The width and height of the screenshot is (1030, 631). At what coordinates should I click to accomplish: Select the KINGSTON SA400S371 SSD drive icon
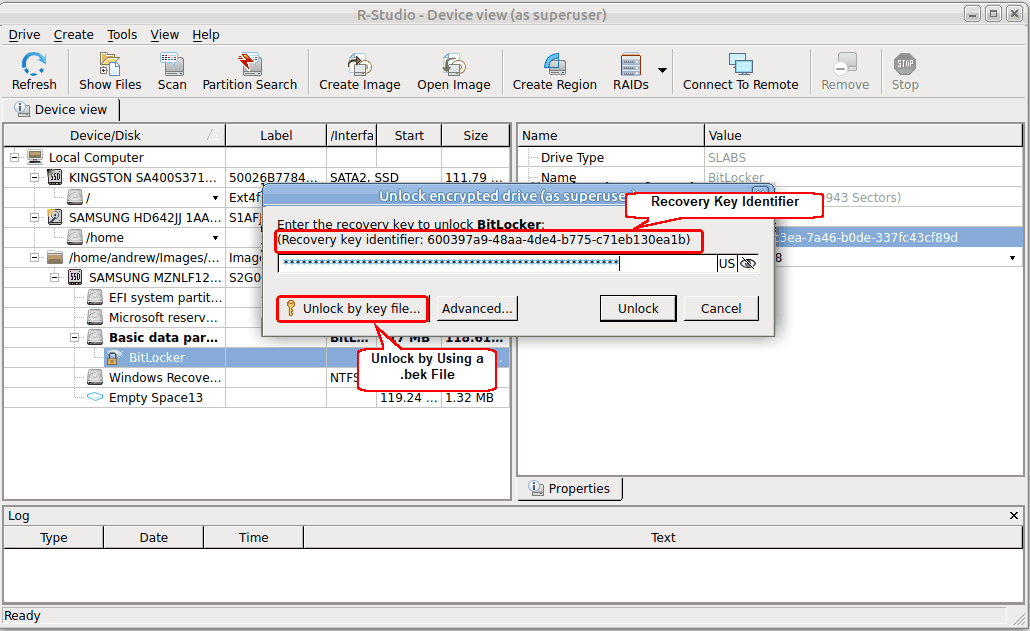point(55,177)
